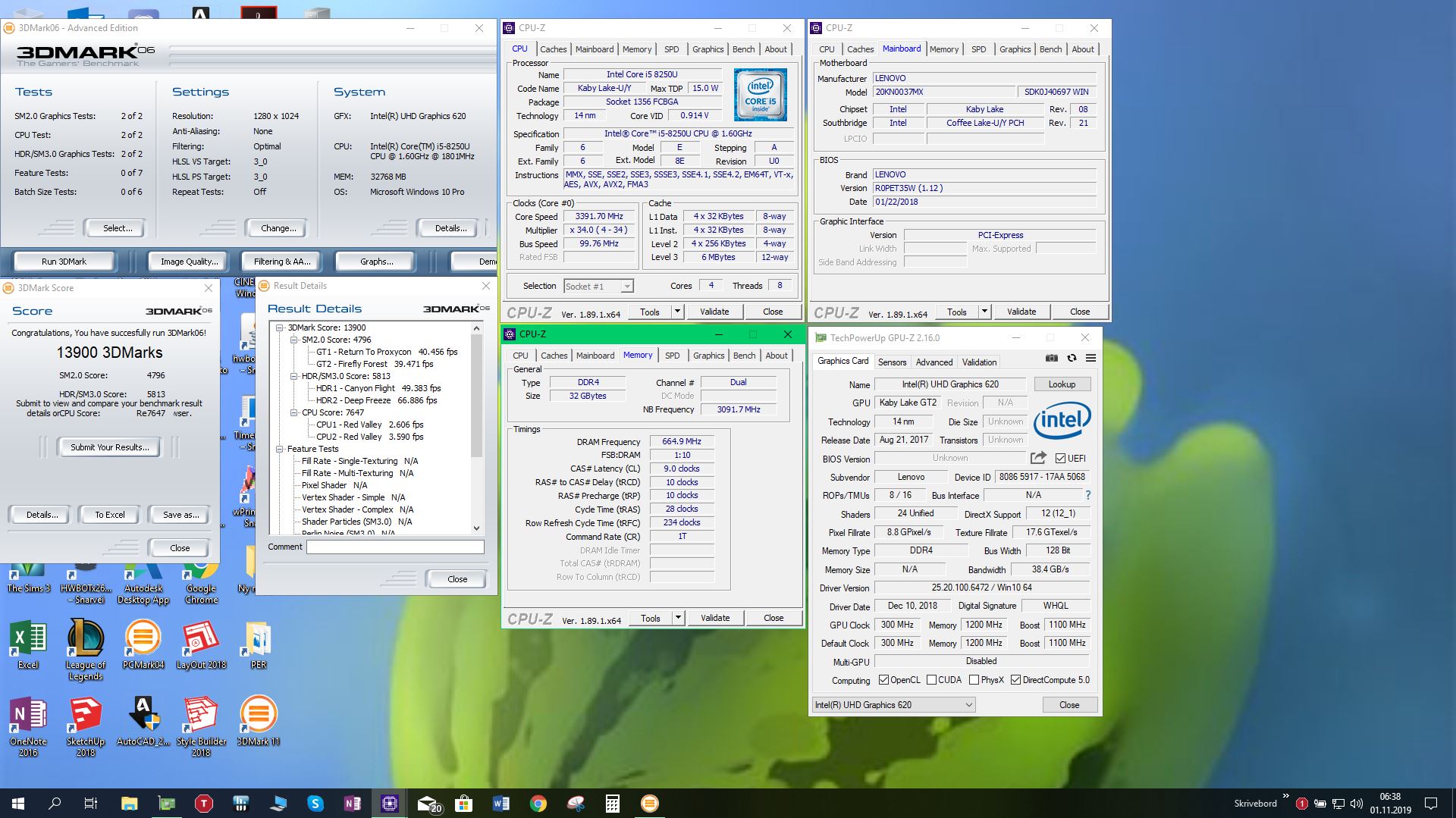Open the SPD tab in the green CPU-Z Memory window
The image size is (1456, 818).
click(x=672, y=356)
